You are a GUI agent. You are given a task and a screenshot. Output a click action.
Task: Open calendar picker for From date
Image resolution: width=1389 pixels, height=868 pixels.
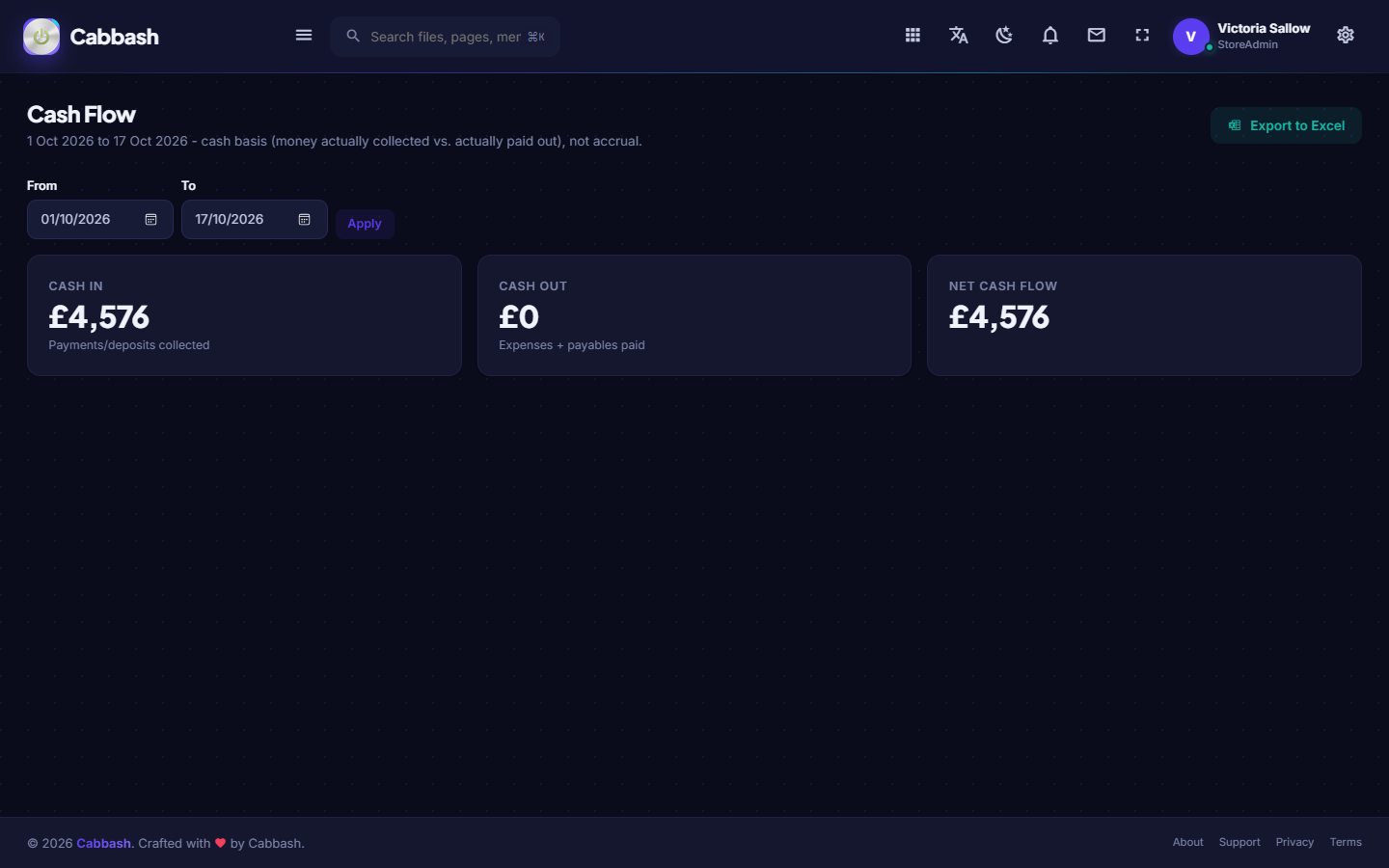point(151,220)
